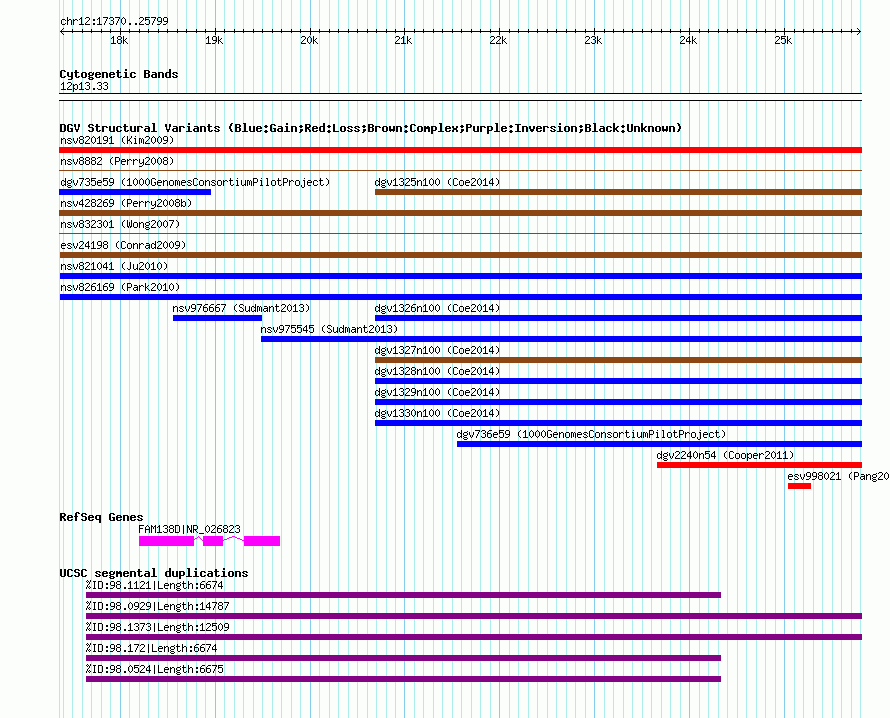Click the 12p13.33 cytogenetic band label
This screenshot has height=718, width=890.
pyautogui.click(x=84, y=86)
